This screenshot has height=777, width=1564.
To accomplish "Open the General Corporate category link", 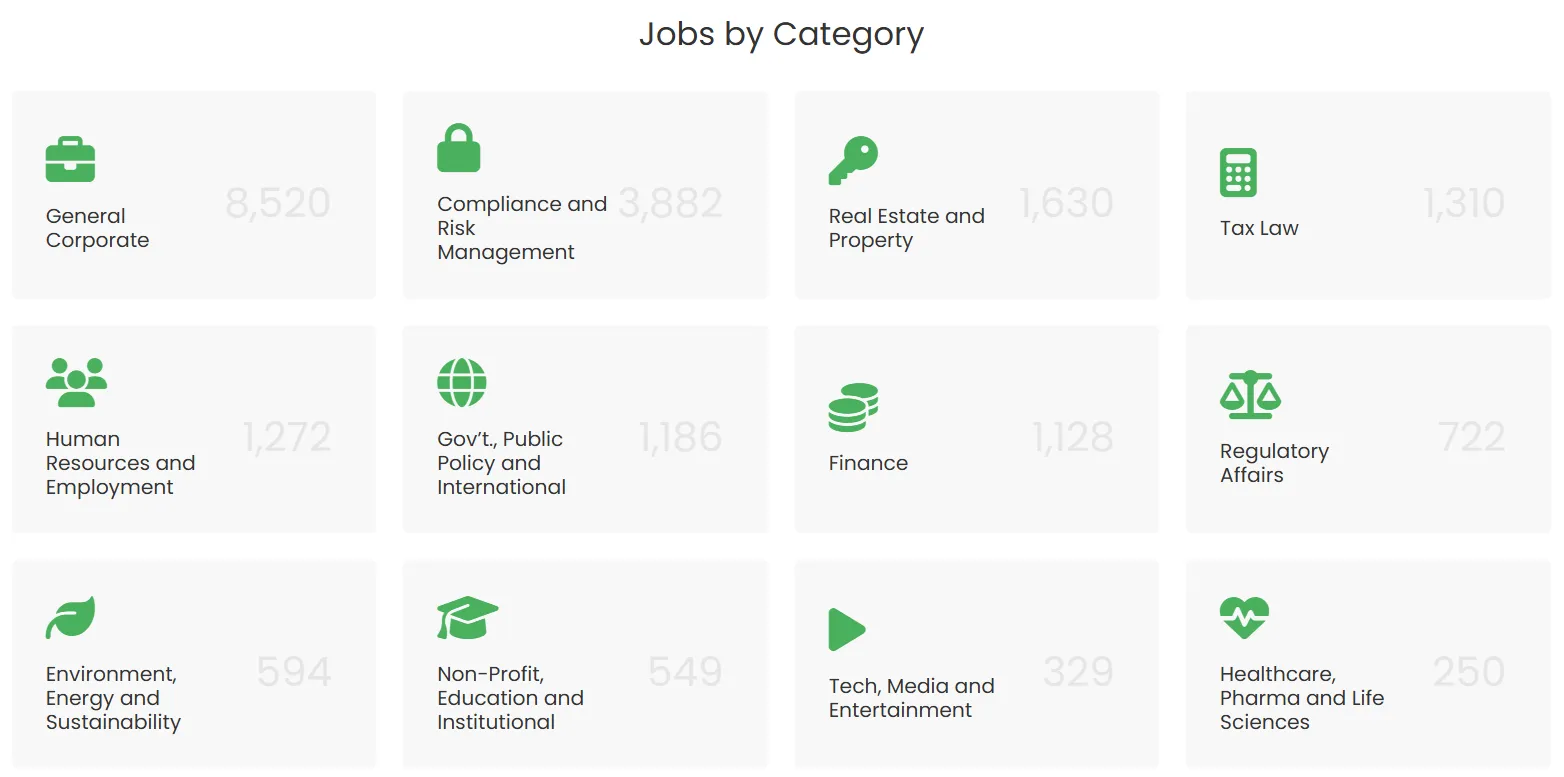I will point(97,228).
